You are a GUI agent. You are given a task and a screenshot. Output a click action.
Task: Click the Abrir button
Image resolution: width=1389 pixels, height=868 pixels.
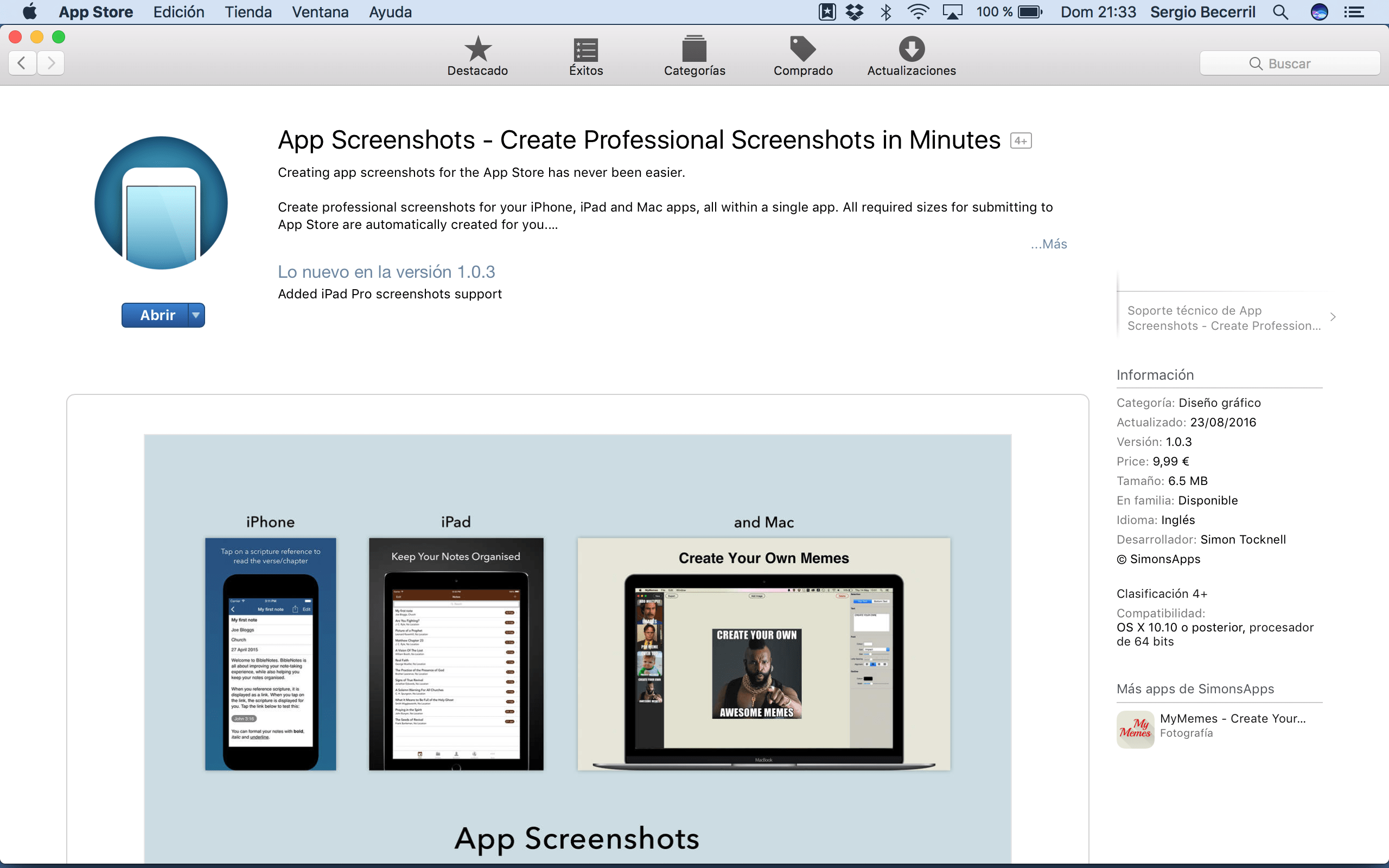(157, 315)
